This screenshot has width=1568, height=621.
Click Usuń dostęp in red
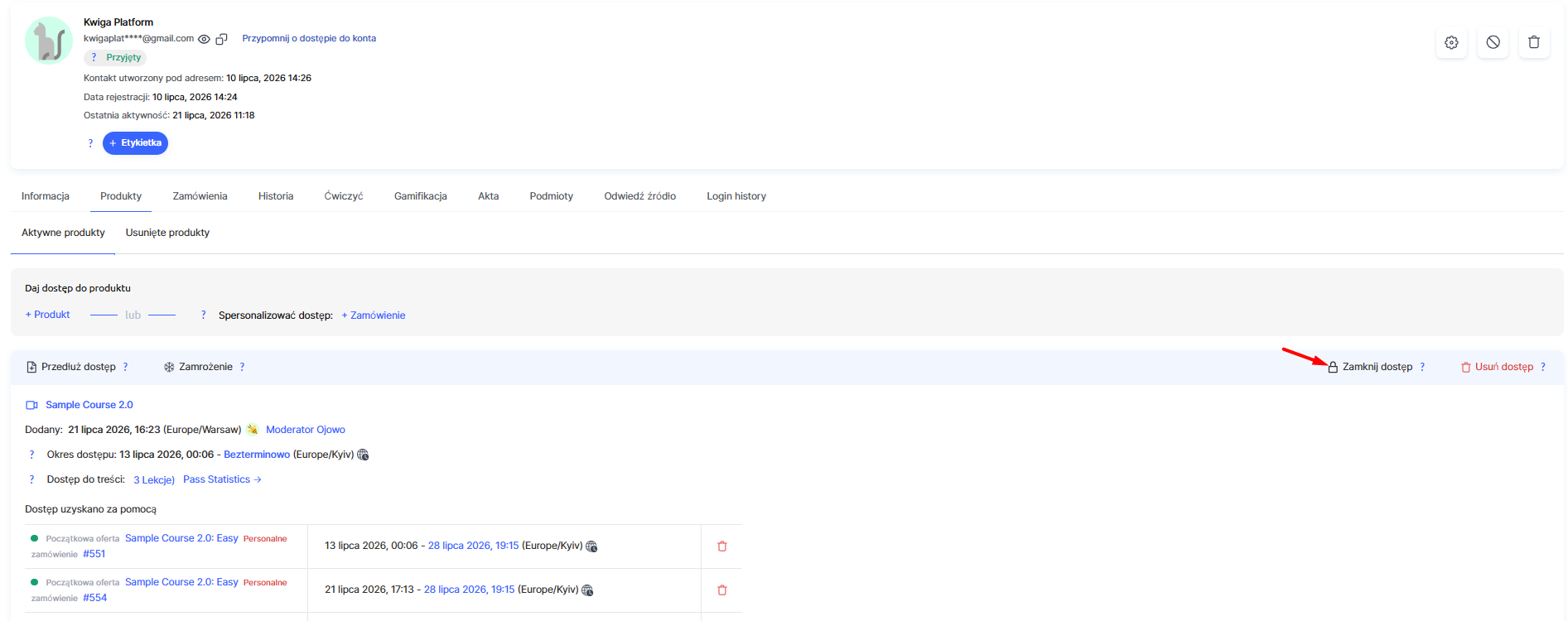pos(1497,367)
